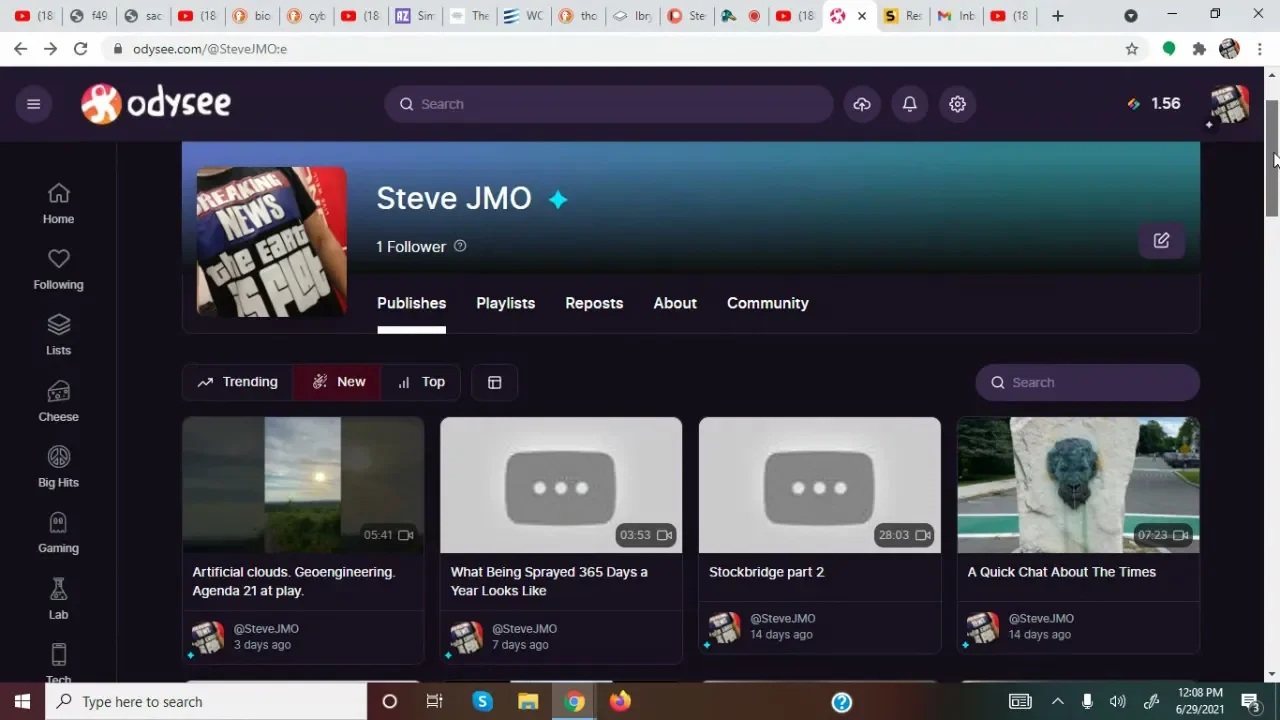Click the edit channel pencil icon
Viewport: 1280px width, 720px height.
pos(1161,241)
